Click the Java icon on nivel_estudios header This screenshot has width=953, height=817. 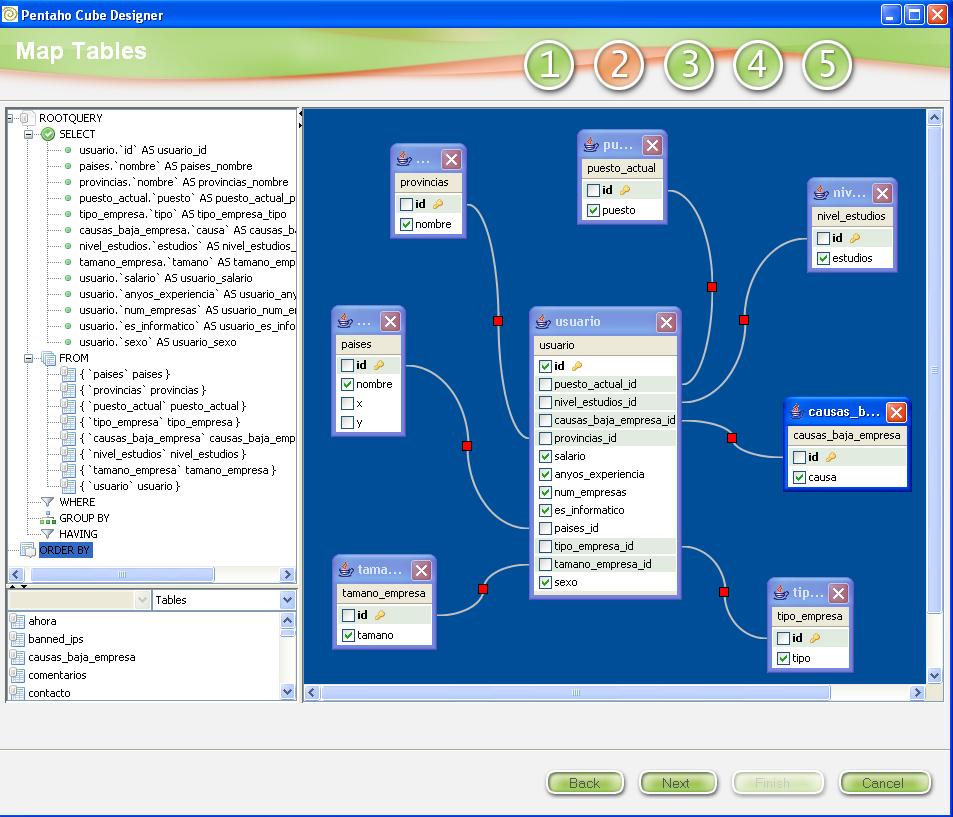pyautogui.click(x=821, y=193)
